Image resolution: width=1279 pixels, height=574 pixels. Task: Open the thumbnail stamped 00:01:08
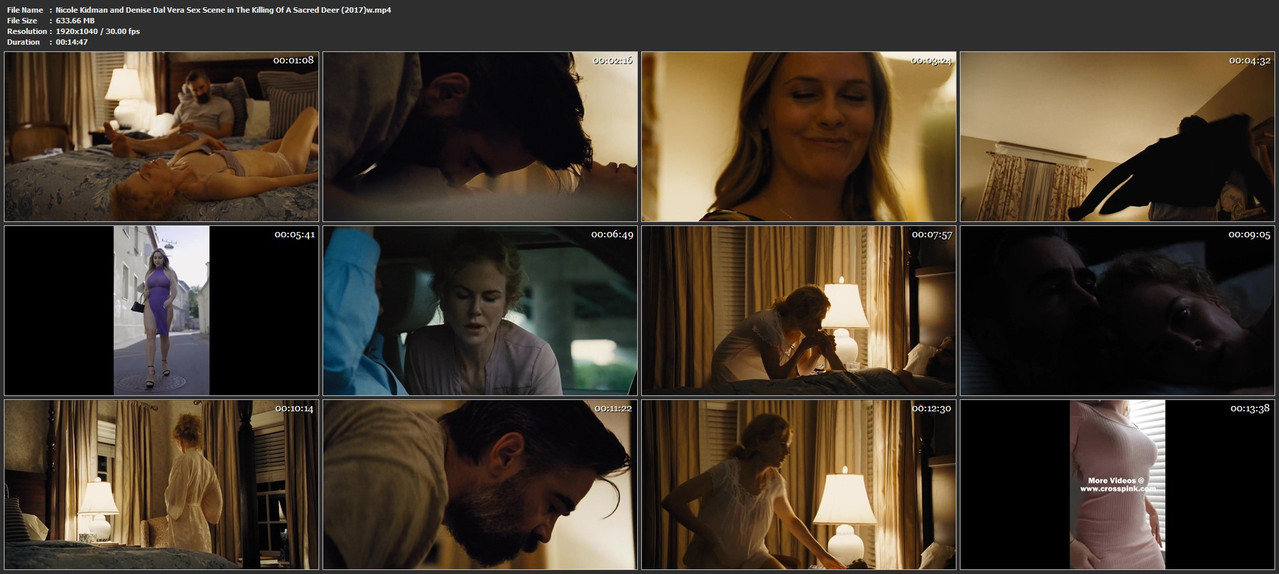161,136
